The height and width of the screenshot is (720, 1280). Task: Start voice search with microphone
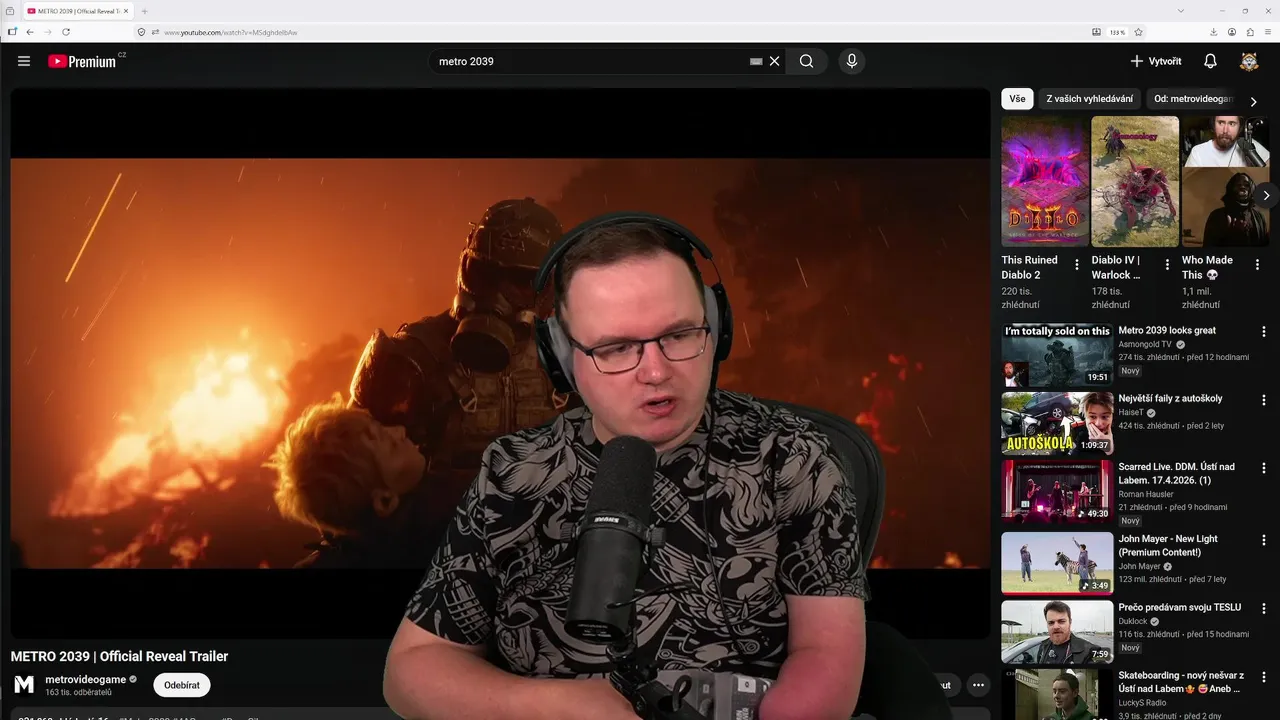click(x=852, y=61)
